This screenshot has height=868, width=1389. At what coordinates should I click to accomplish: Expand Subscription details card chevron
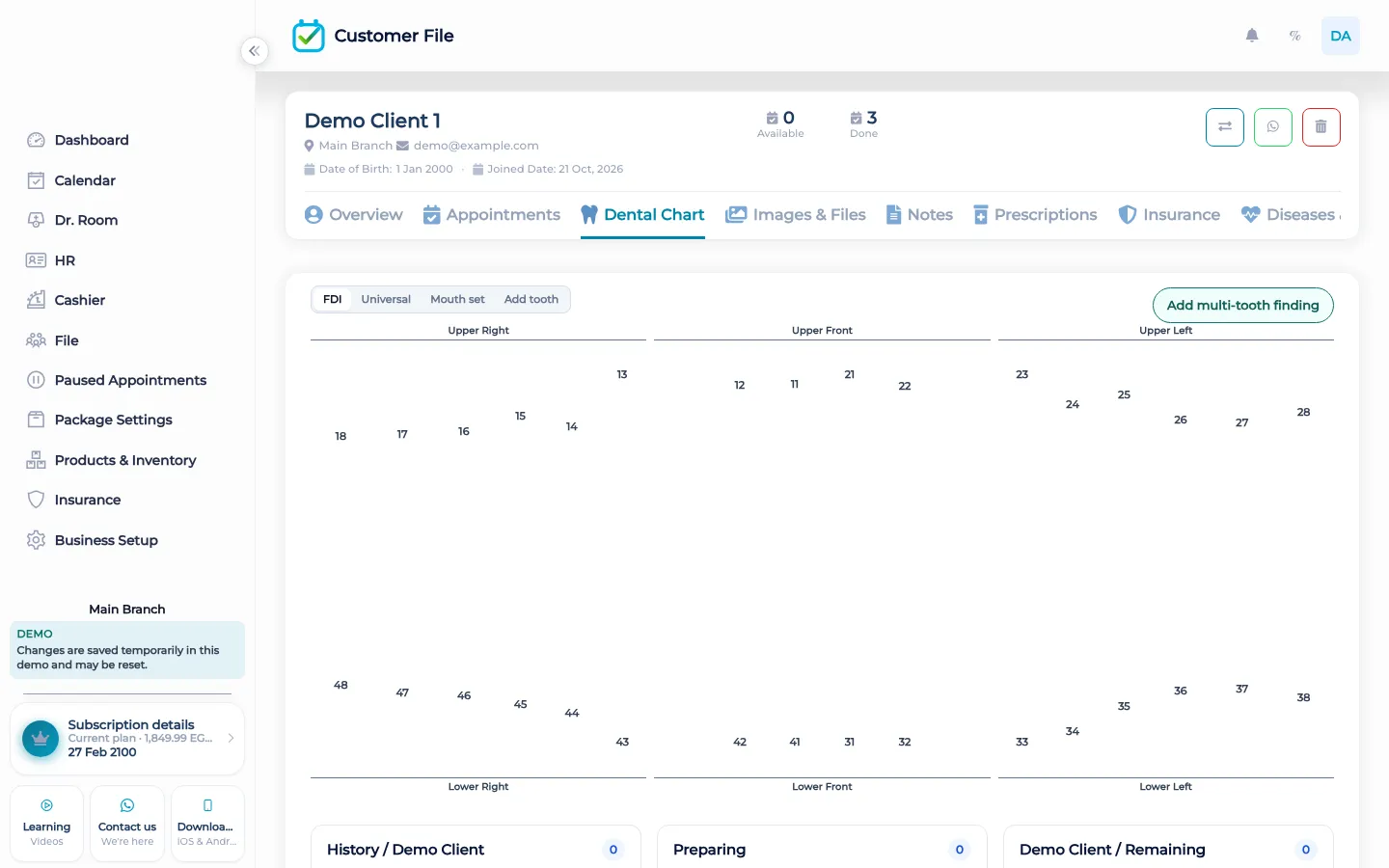coord(231,738)
